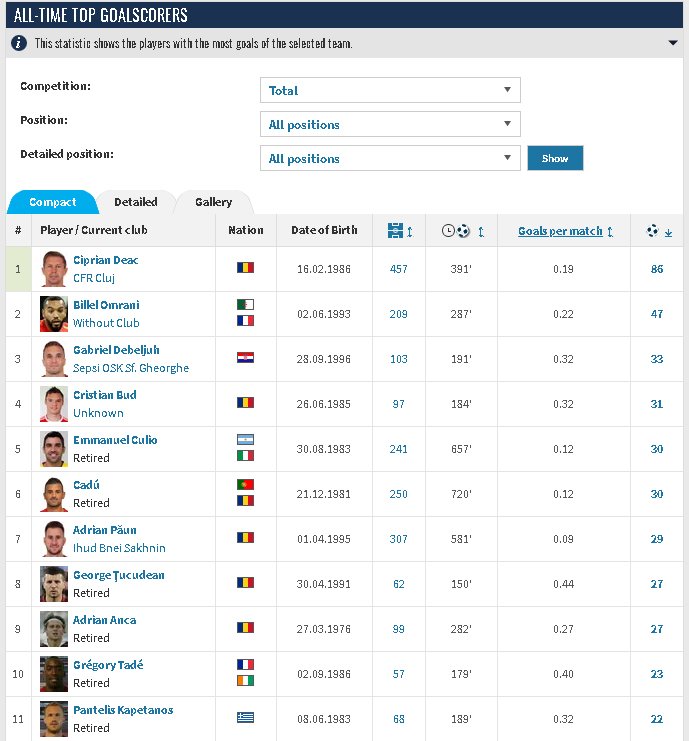Click the info icon beside statistic description
Viewport: 689px width, 741px height.
[18, 43]
